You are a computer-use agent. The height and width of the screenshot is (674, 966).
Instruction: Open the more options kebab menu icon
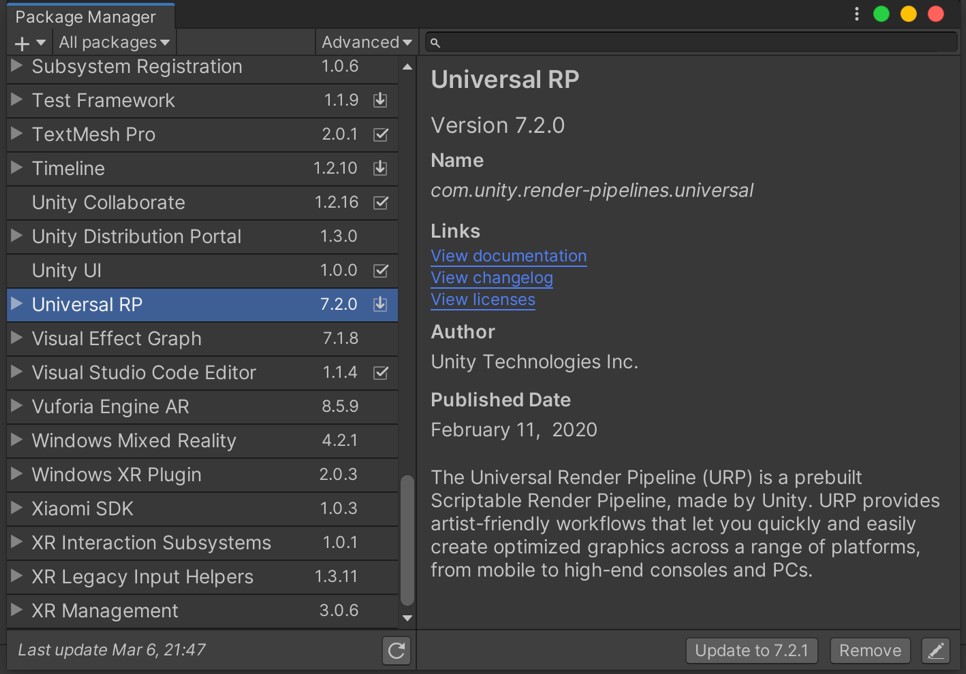[855, 12]
